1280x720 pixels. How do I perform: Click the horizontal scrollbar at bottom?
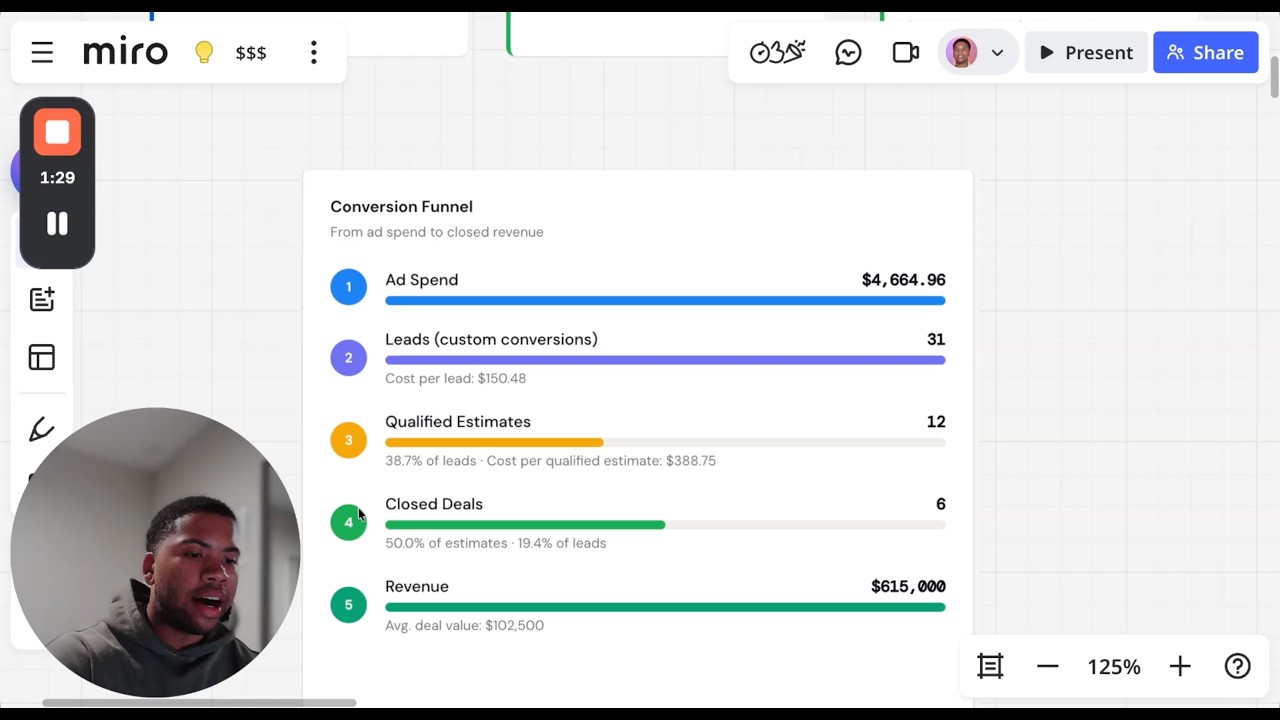[x=199, y=703]
